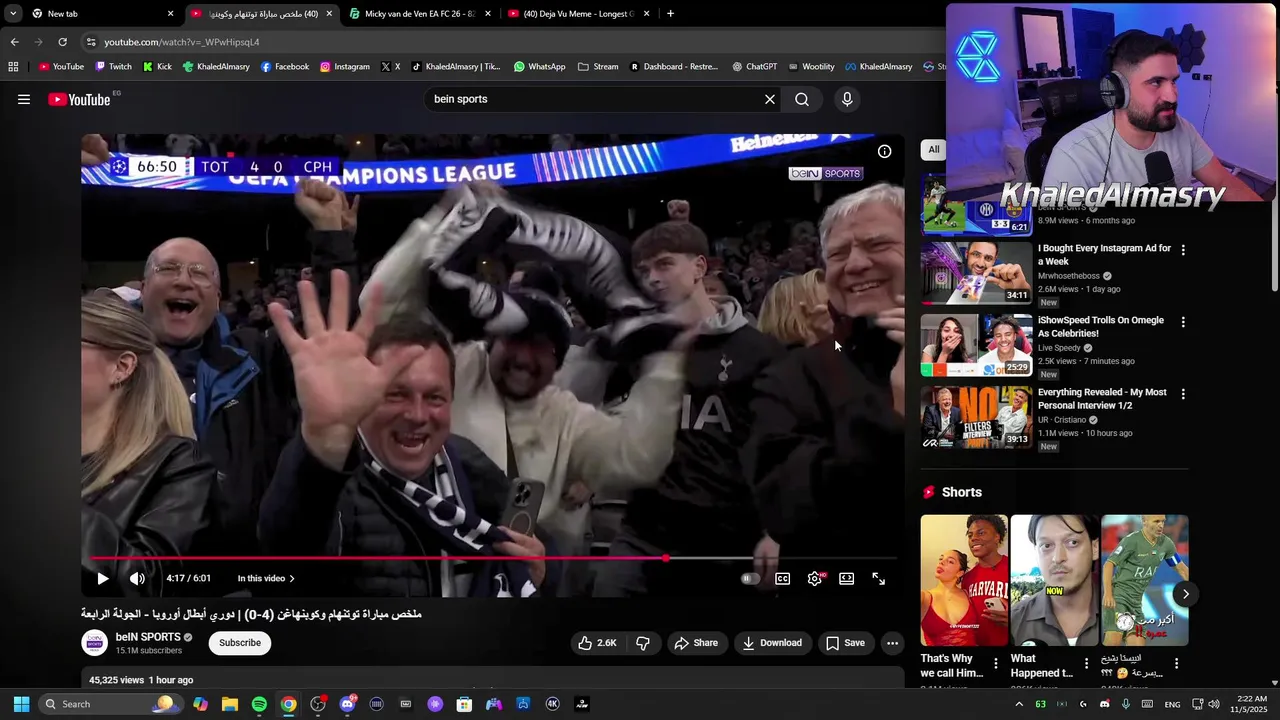Screen dimensions: 1280x720
Task: Open Twitch bookmark
Action: pyautogui.click(x=113, y=67)
